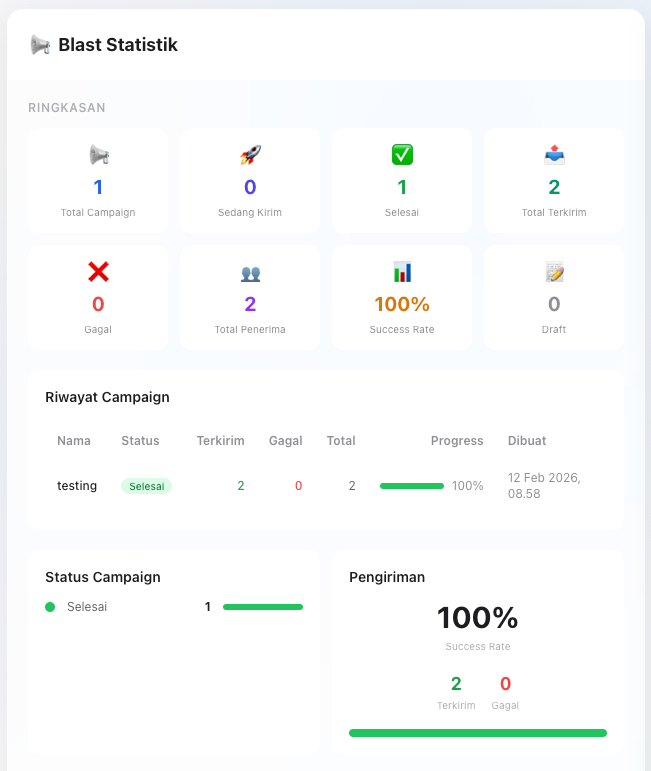Click the Status column header
Viewport: 651px width, 771px height.
click(x=140, y=441)
